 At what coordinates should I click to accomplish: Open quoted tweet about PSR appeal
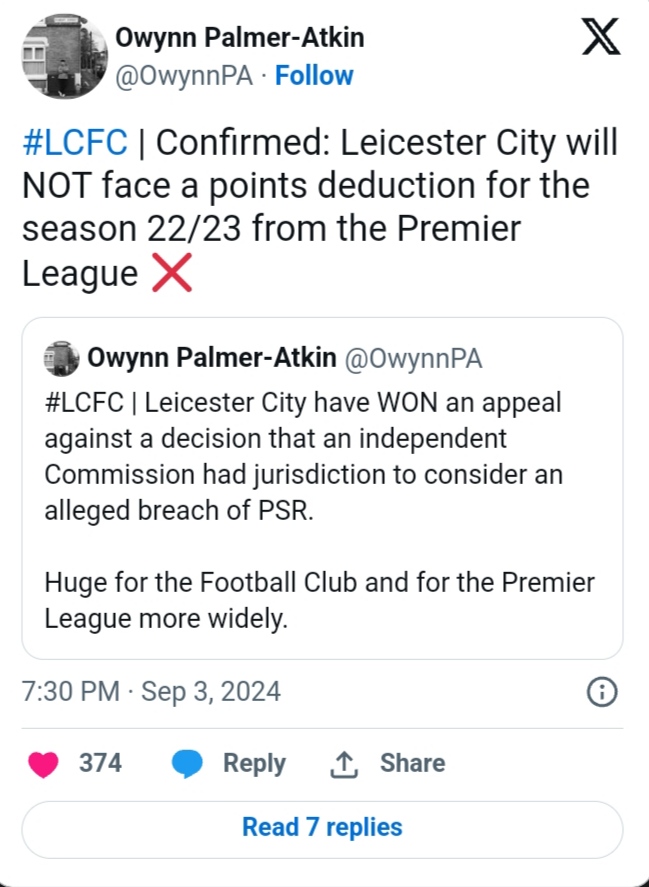point(322,510)
